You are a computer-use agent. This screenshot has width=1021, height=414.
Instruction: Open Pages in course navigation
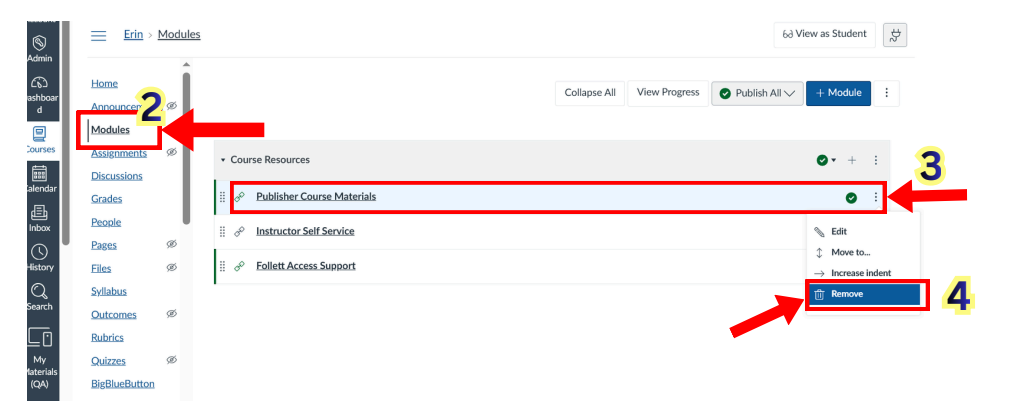coord(104,245)
